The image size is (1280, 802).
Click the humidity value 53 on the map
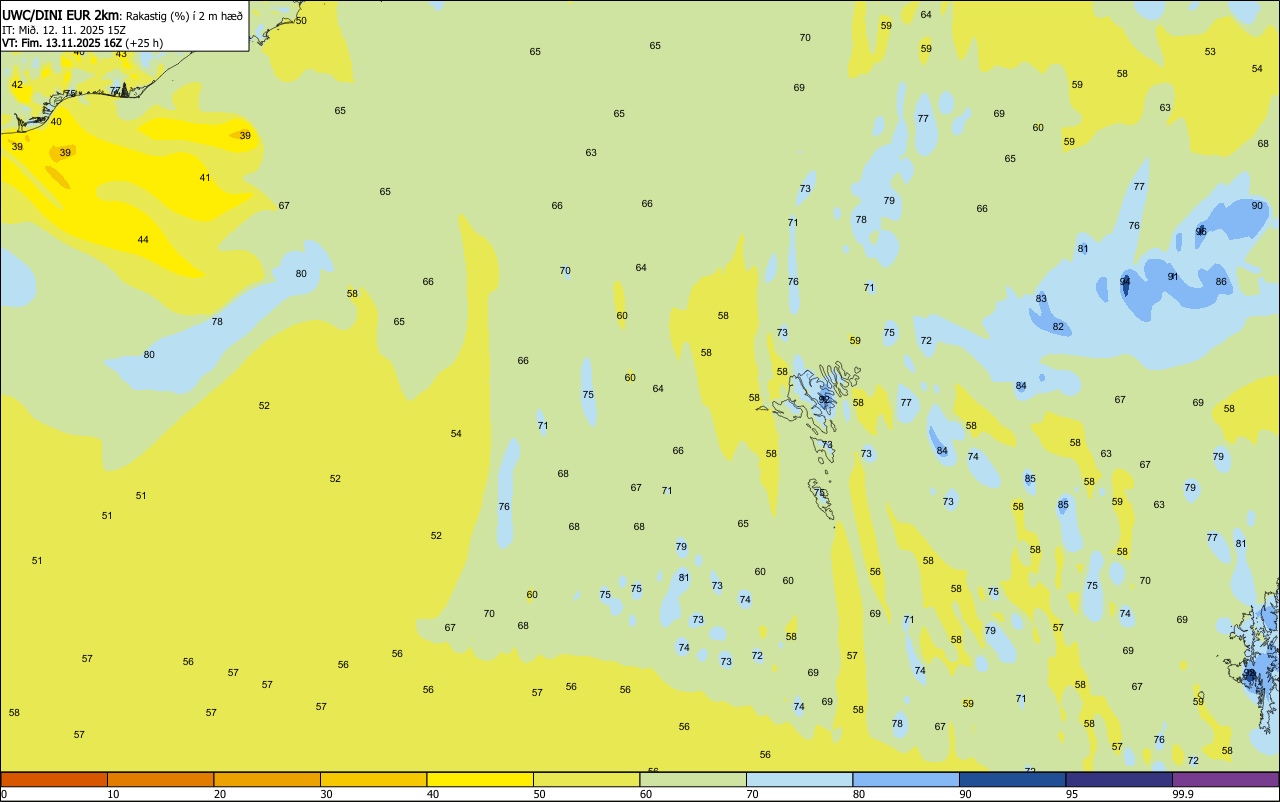[x=1210, y=52]
